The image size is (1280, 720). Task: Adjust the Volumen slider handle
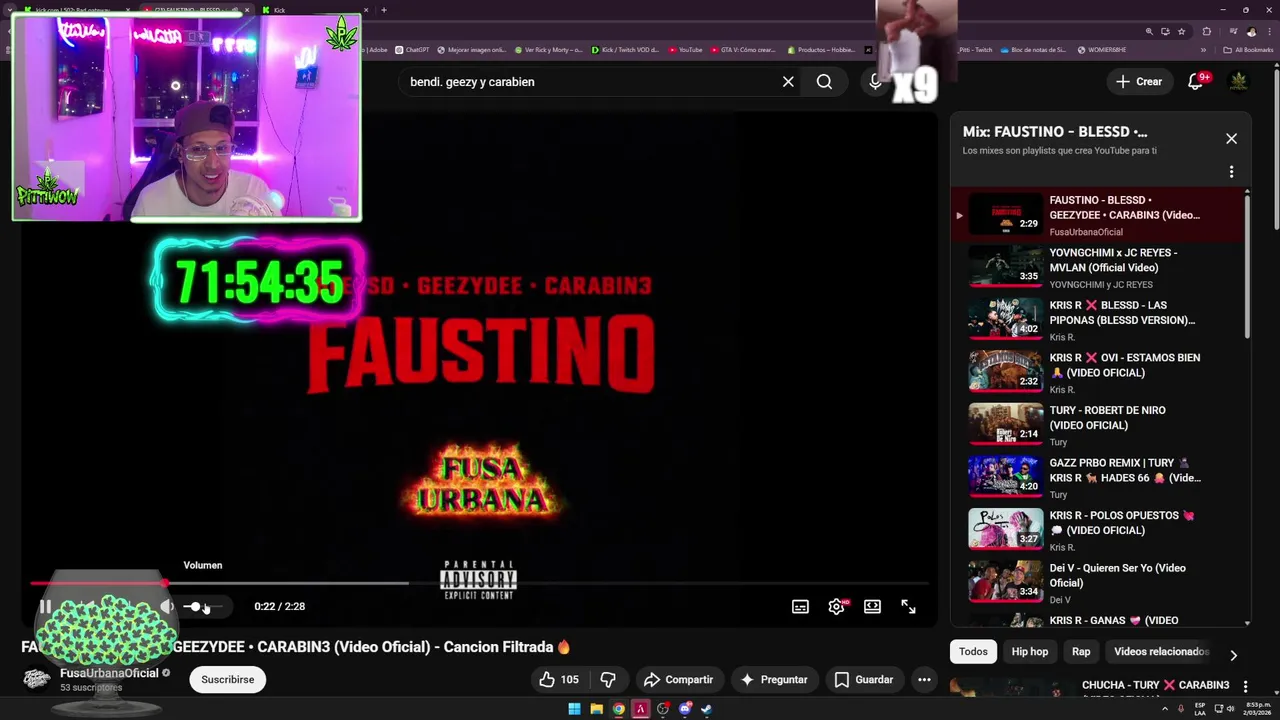pos(197,606)
